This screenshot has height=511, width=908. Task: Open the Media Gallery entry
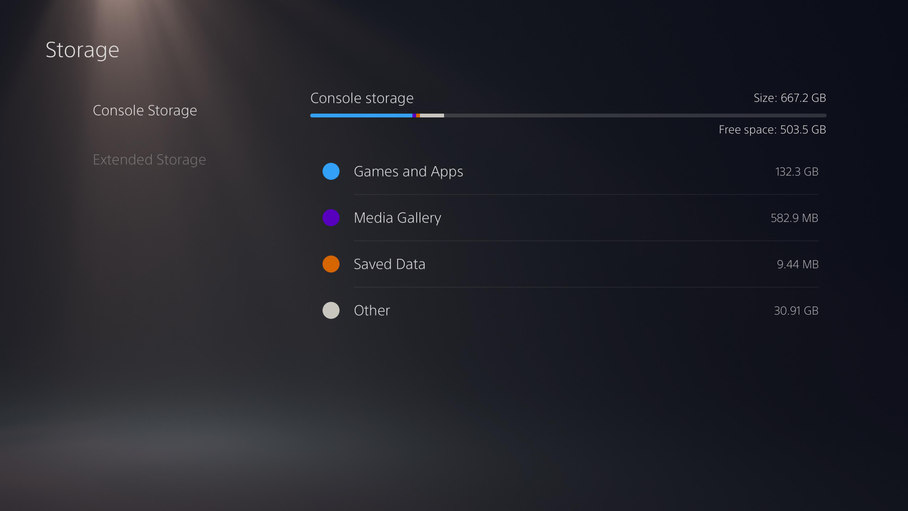[x=570, y=218]
